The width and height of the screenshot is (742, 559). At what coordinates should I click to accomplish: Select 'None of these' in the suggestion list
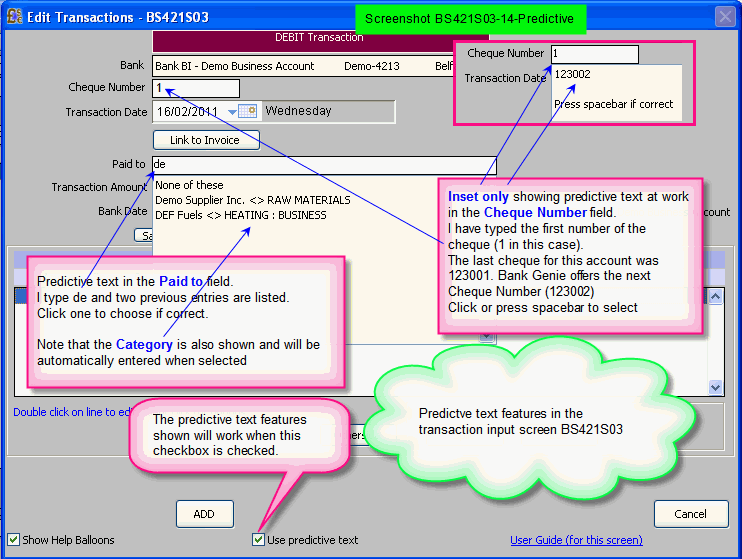tap(189, 185)
